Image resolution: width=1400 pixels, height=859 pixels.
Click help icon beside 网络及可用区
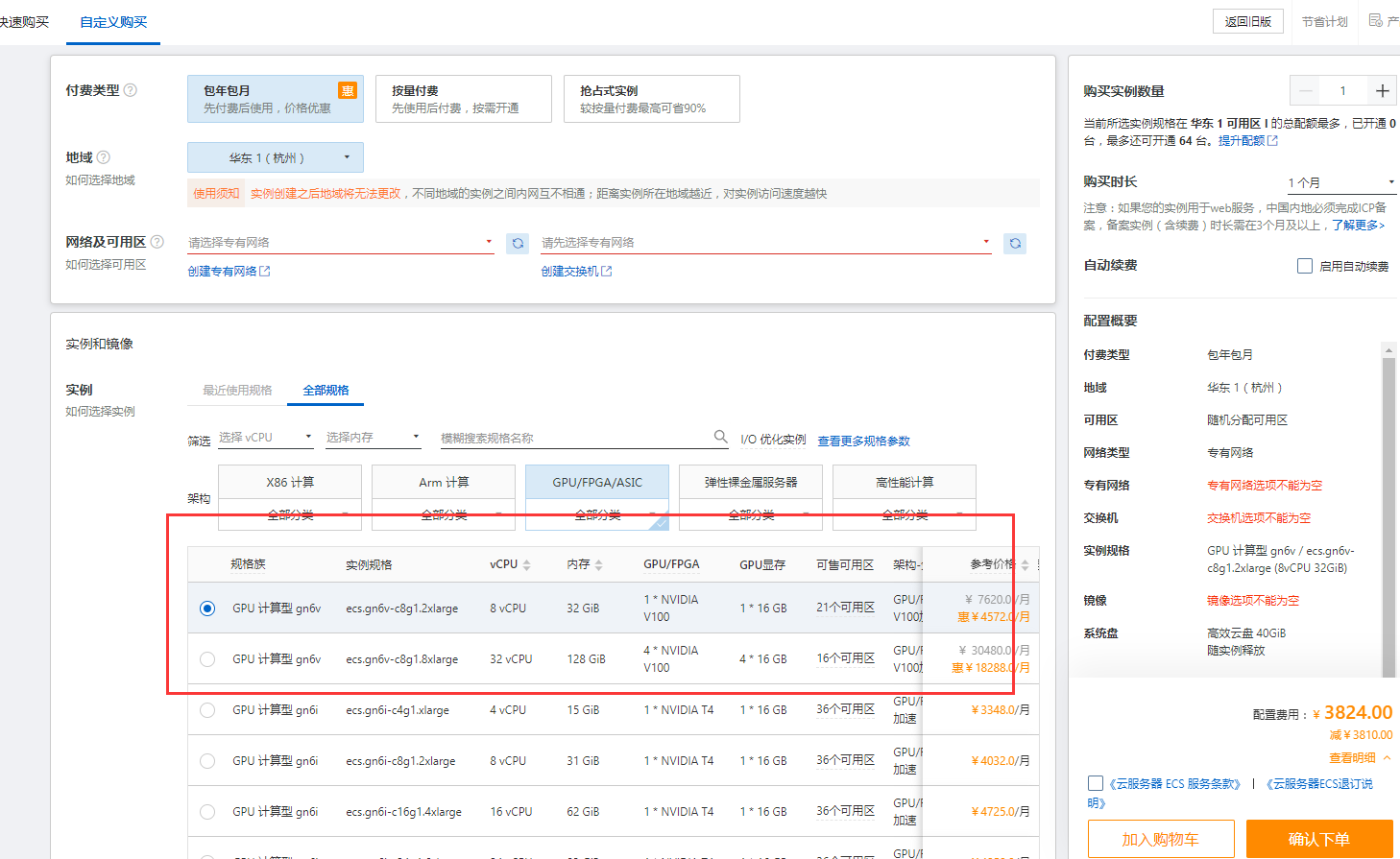pyautogui.click(x=157, y=242)
